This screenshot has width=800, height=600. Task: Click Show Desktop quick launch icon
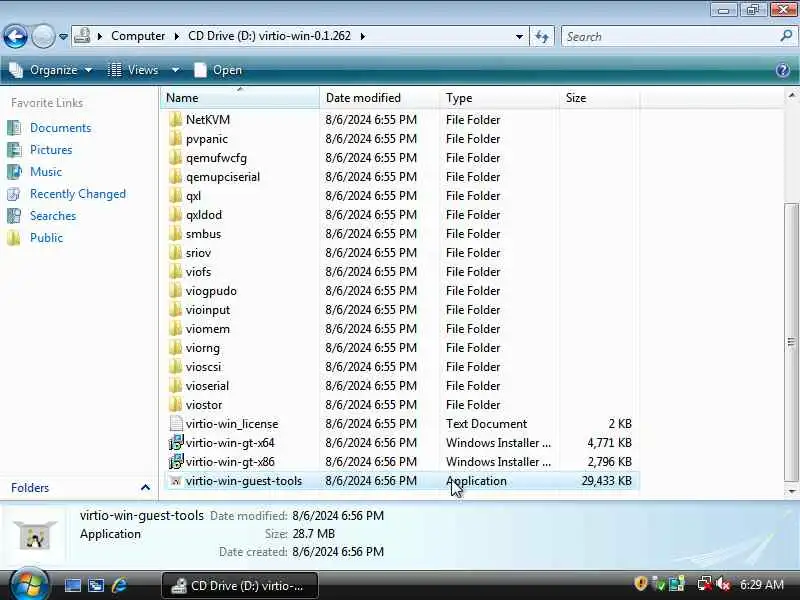72,585
